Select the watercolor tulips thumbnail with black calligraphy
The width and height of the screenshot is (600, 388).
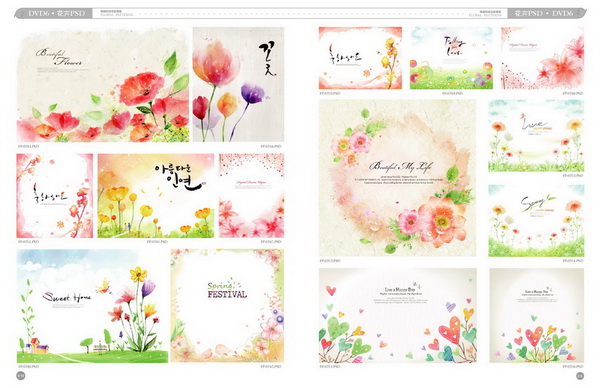coord(238,85)
